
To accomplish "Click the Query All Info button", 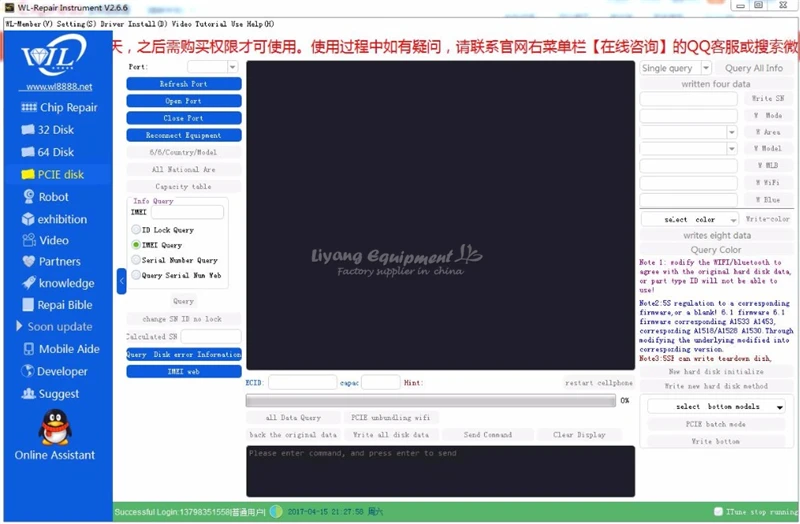I will pyautogui.click(x=754, y=68).
